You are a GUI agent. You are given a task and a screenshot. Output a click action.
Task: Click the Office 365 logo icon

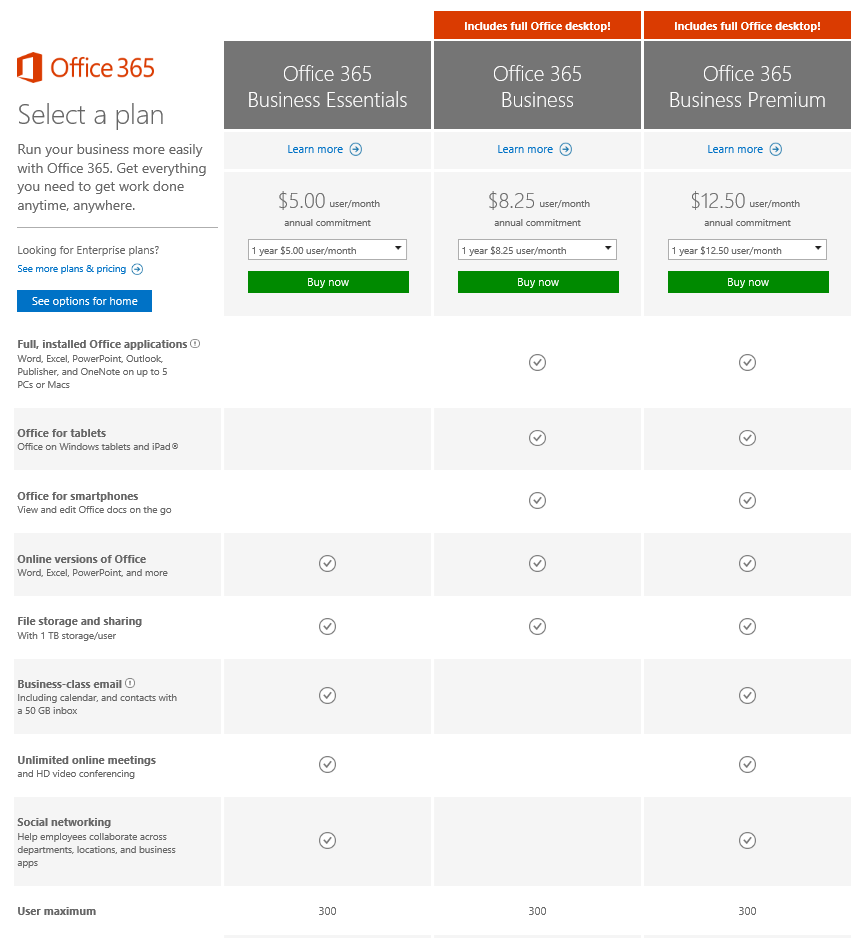30,68
